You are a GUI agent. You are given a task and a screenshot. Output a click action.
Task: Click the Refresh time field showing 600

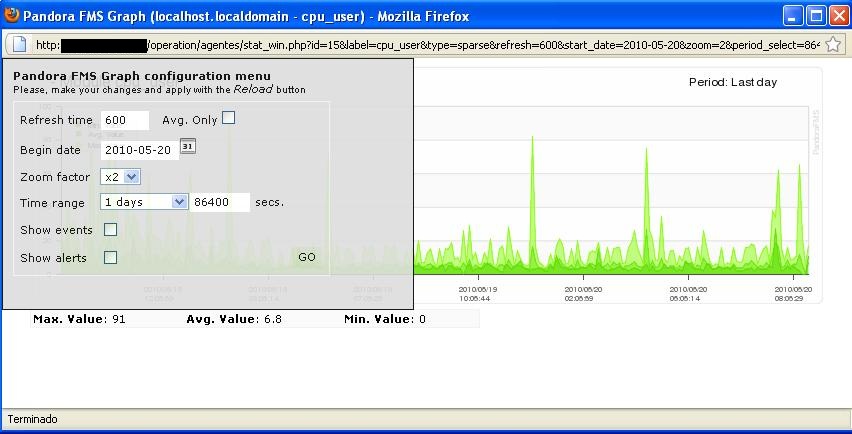click(x=124, y=120)
